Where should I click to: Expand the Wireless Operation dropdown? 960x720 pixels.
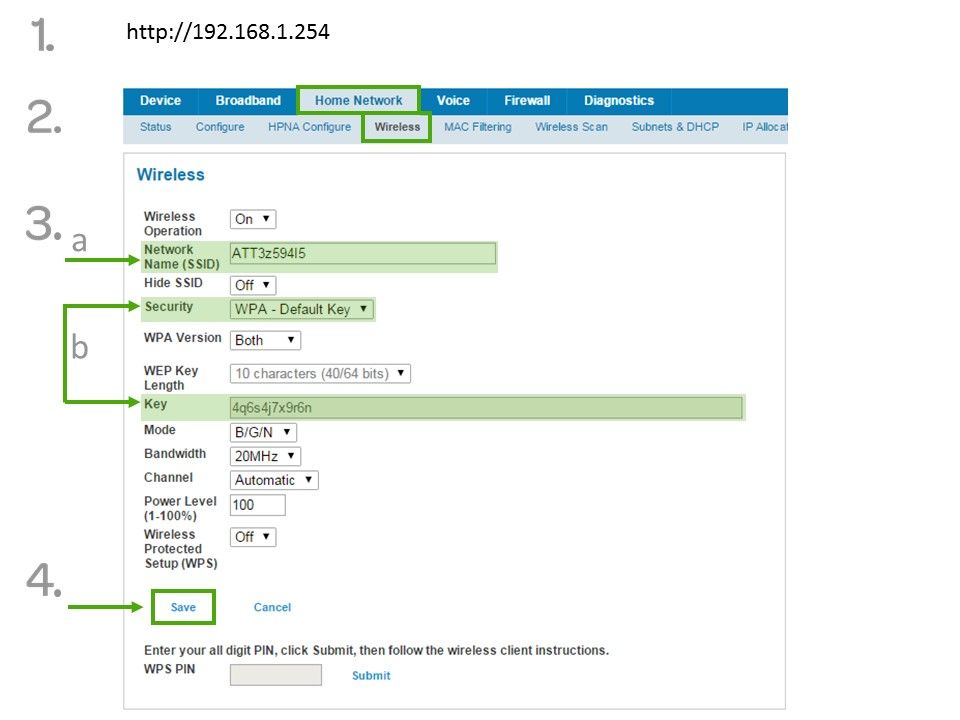[253, 219]
